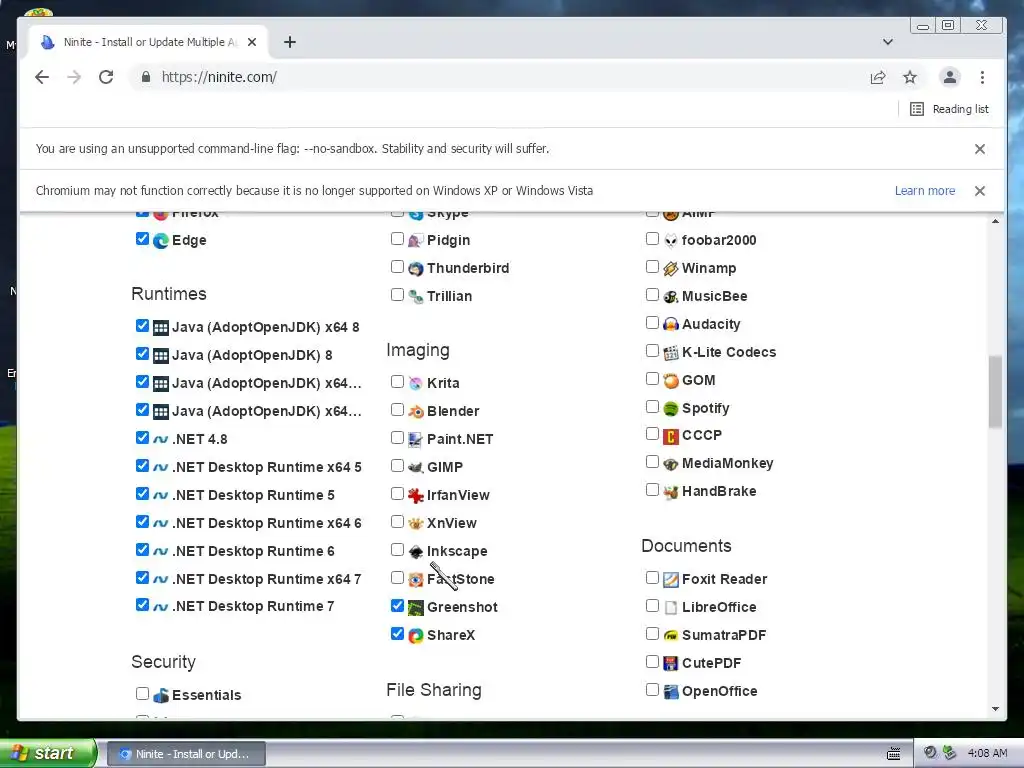Click the foobar2000 alien icon

671,240
